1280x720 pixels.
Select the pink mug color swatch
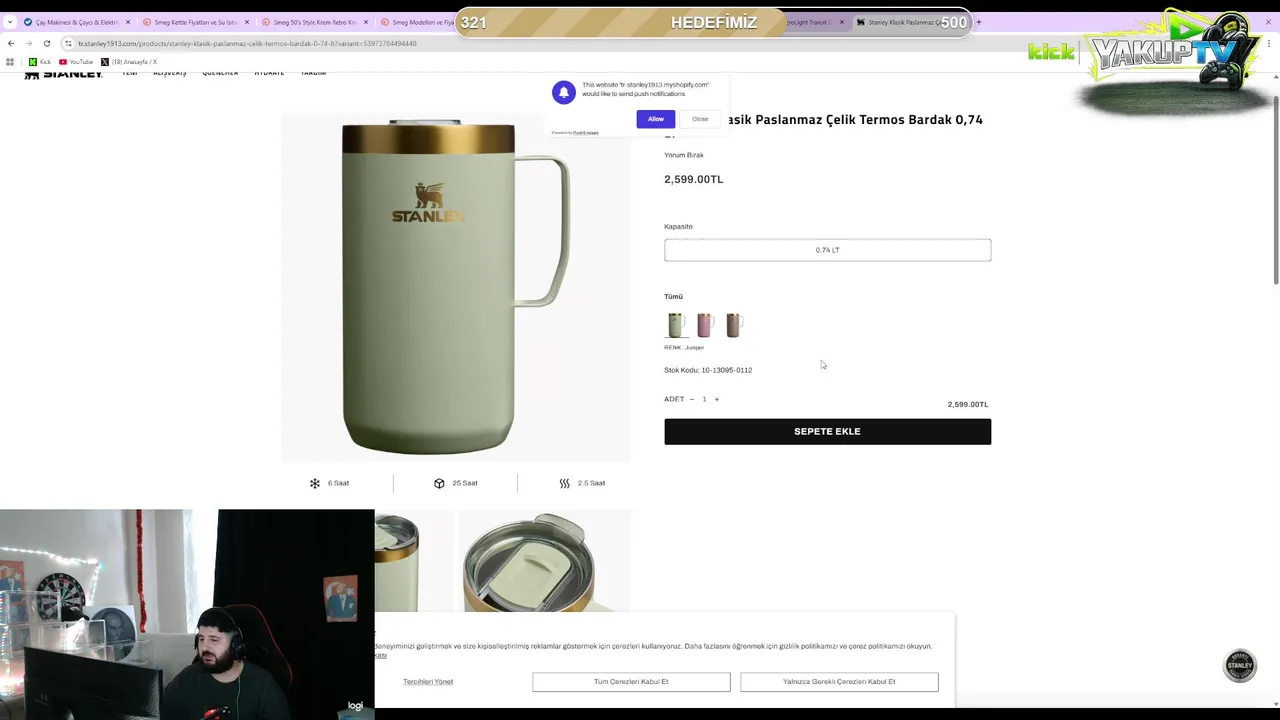(705, 325)
